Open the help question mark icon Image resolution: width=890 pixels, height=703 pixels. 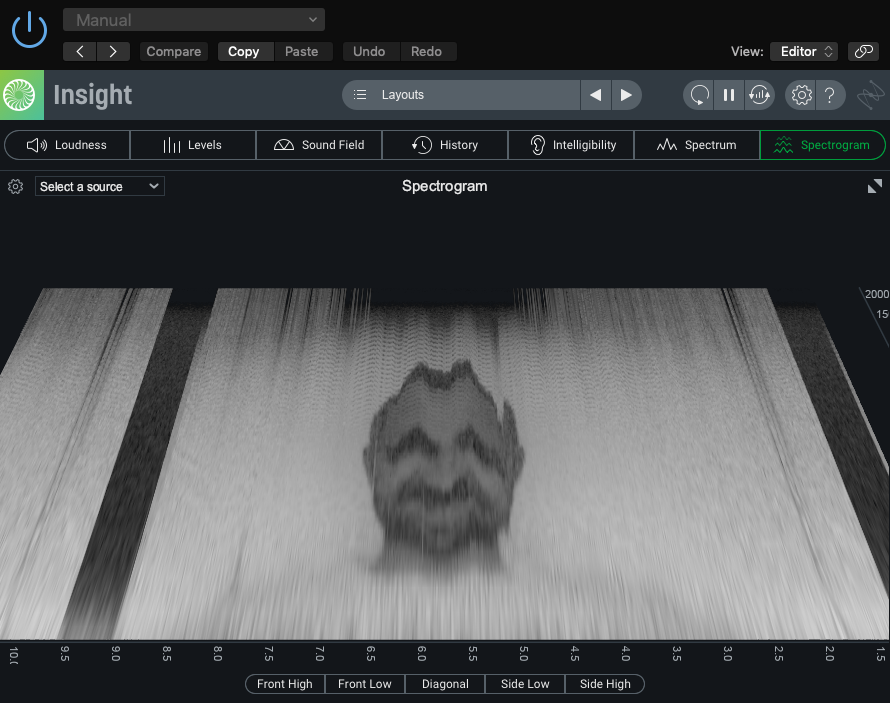[830, 95]
